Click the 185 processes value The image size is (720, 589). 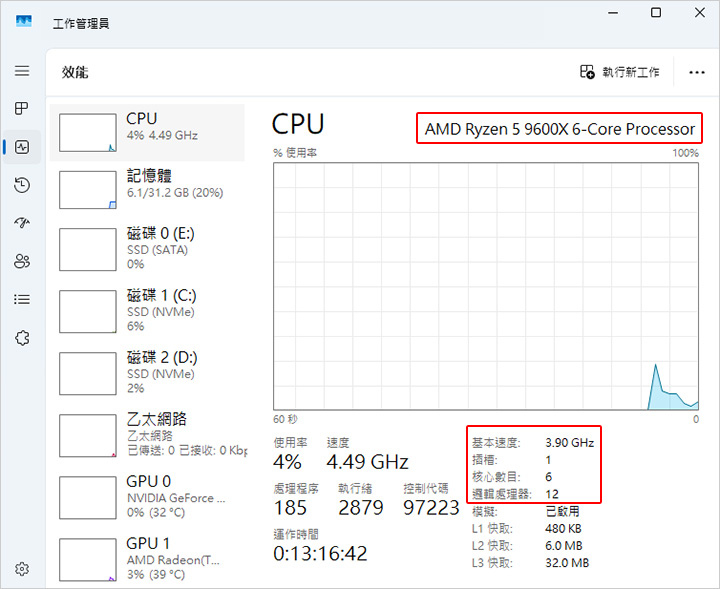[x=290, y=508]
